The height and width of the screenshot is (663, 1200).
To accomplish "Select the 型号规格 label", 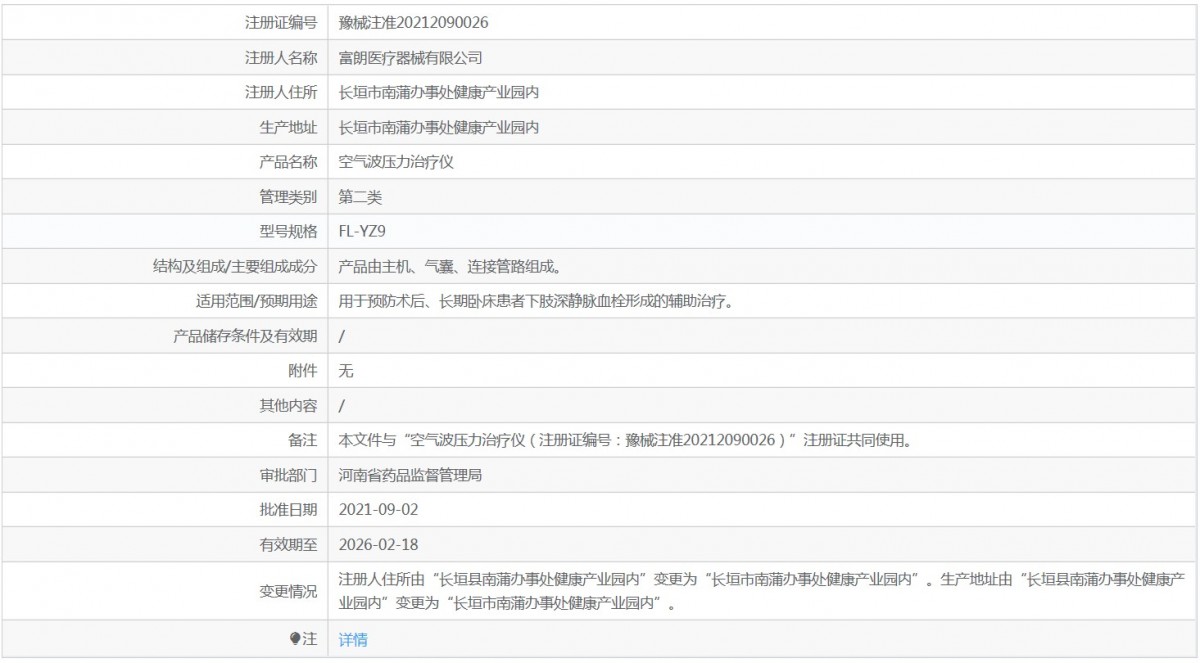I will coord(288,232).
